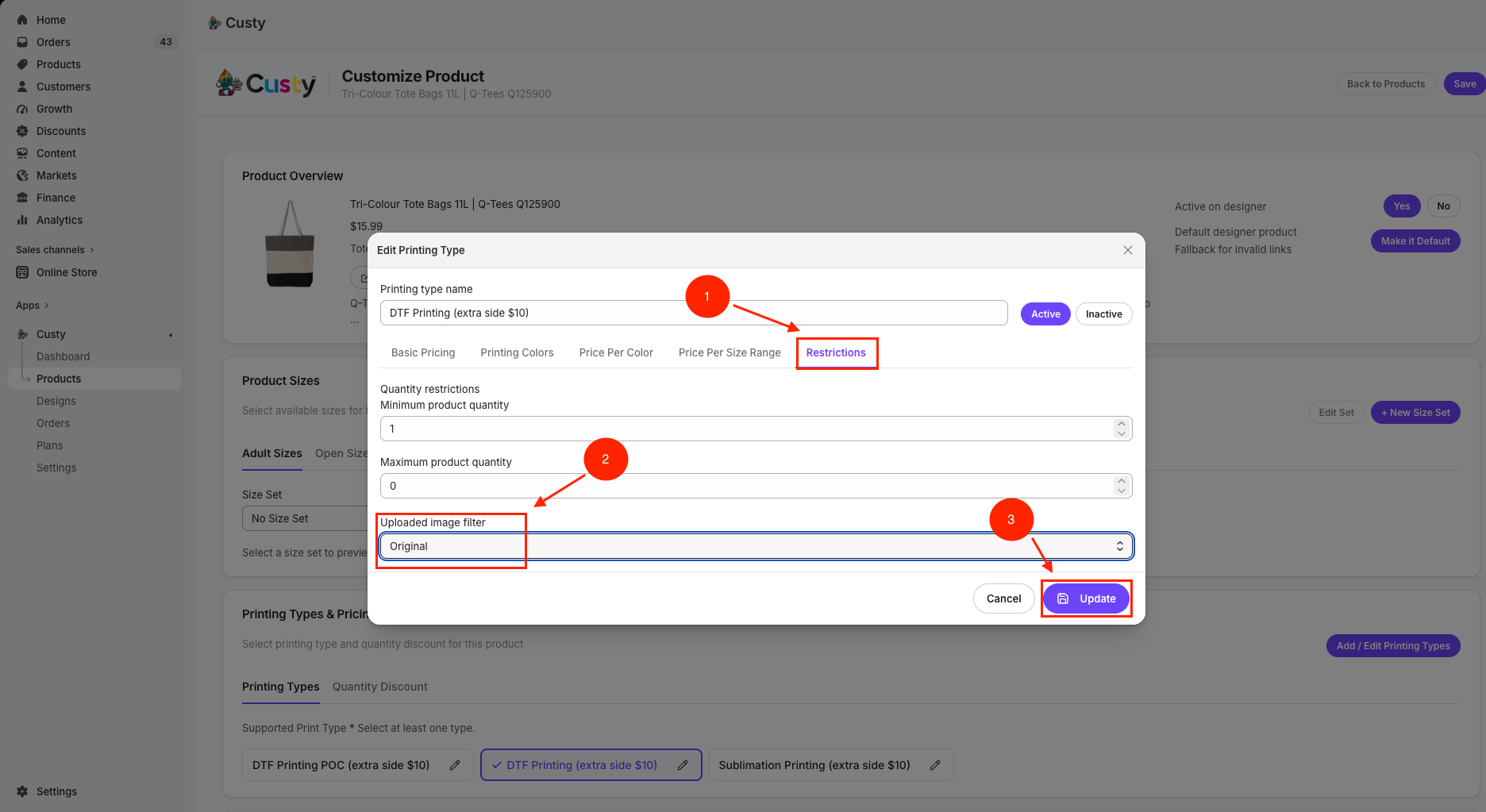Switch to Basic Pricing tab
The height and width of the screenshot is (812, 1486).
click(423, 352)
